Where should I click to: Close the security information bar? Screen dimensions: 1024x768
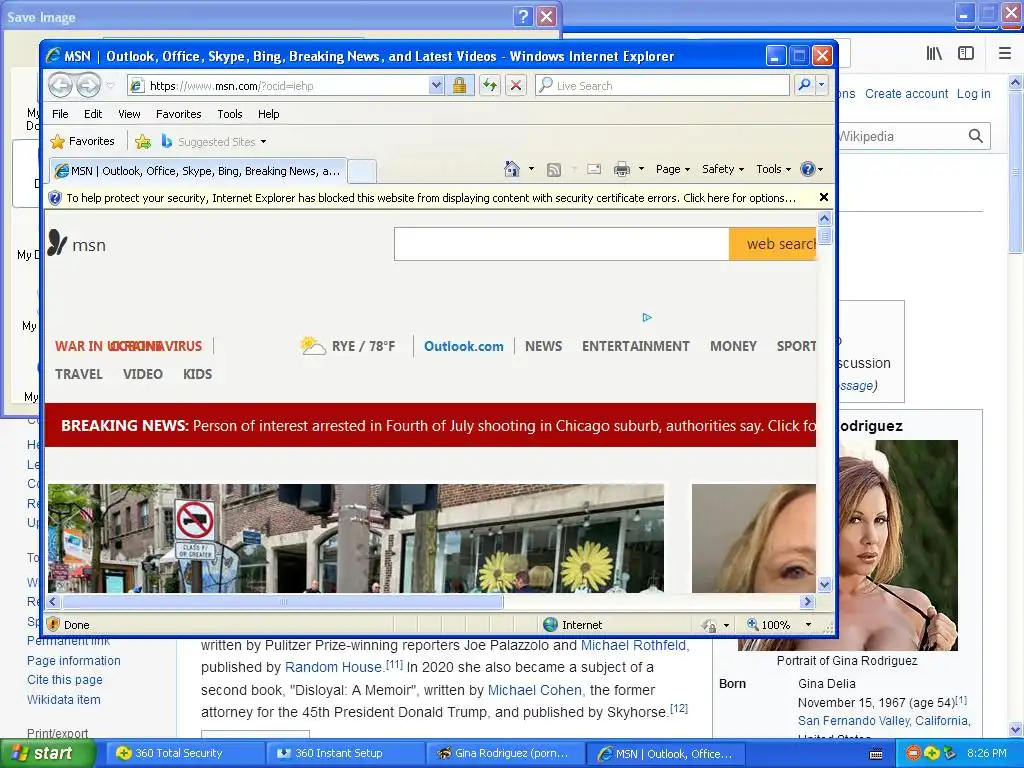(x=824, y=197)
